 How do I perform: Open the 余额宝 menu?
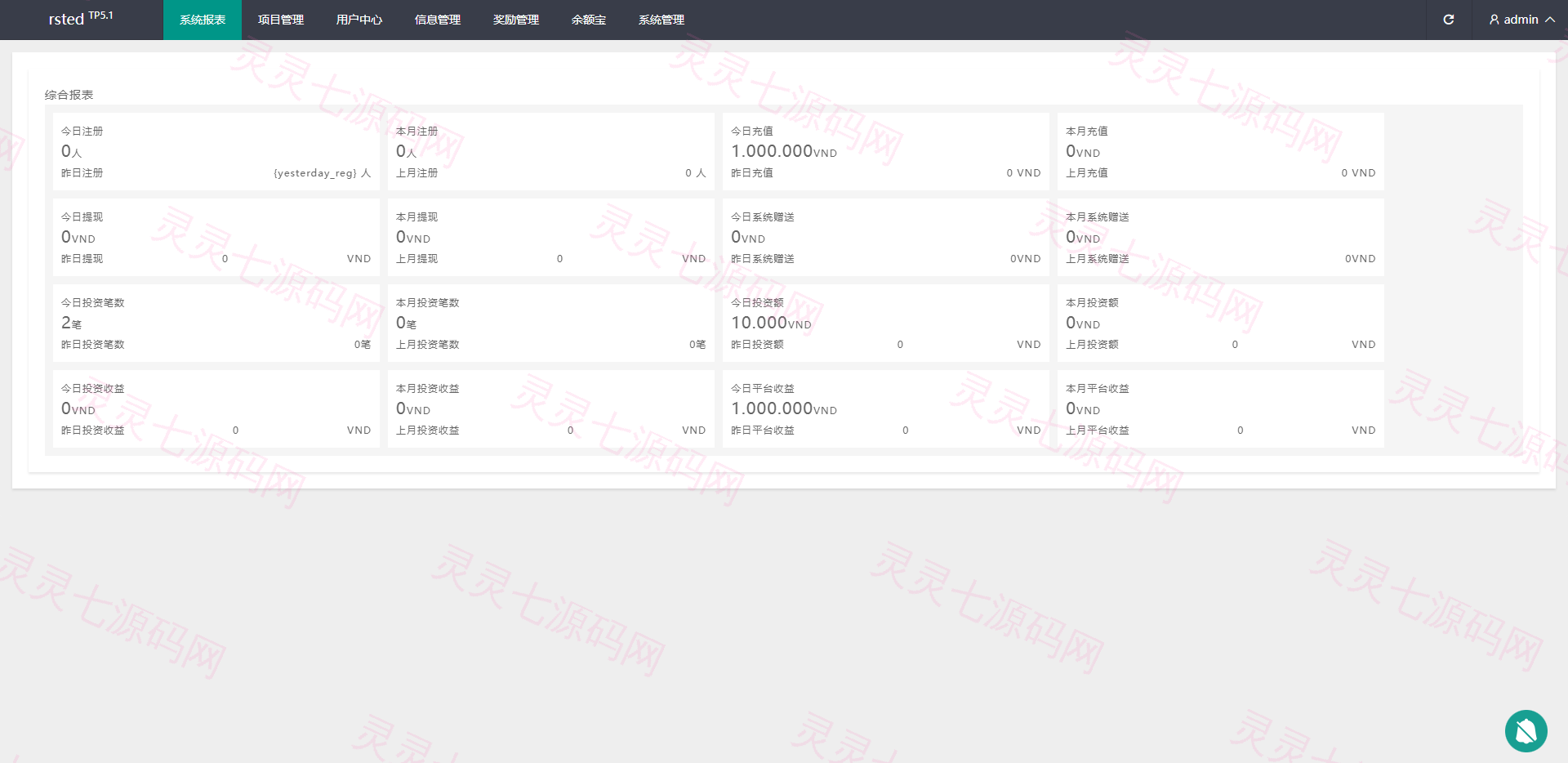(x=589, y=20)
